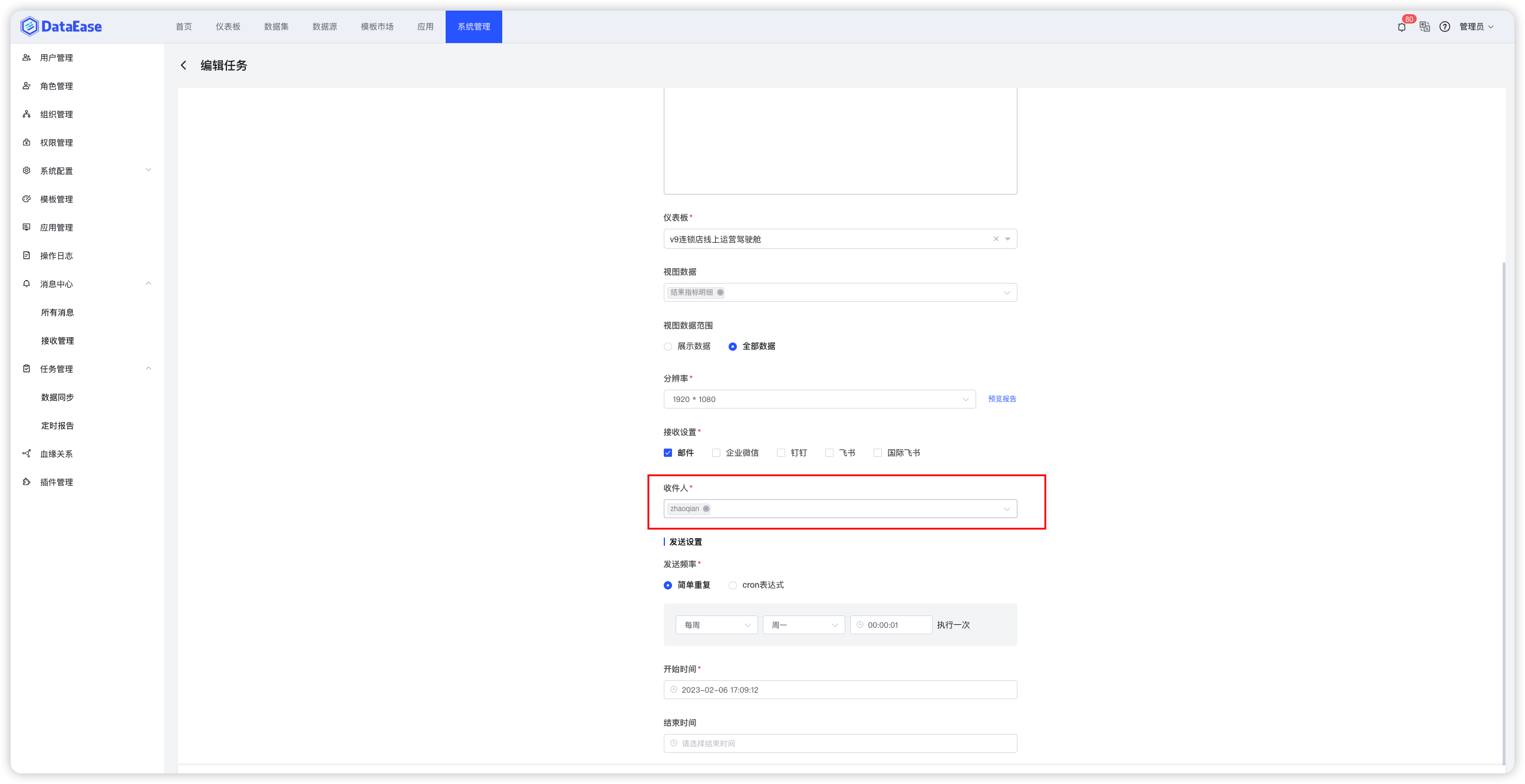Viewport: 1525px width, 784px height.
Task: Switch to the 仪表板 top tab
Action: click(x=228, y=27)
